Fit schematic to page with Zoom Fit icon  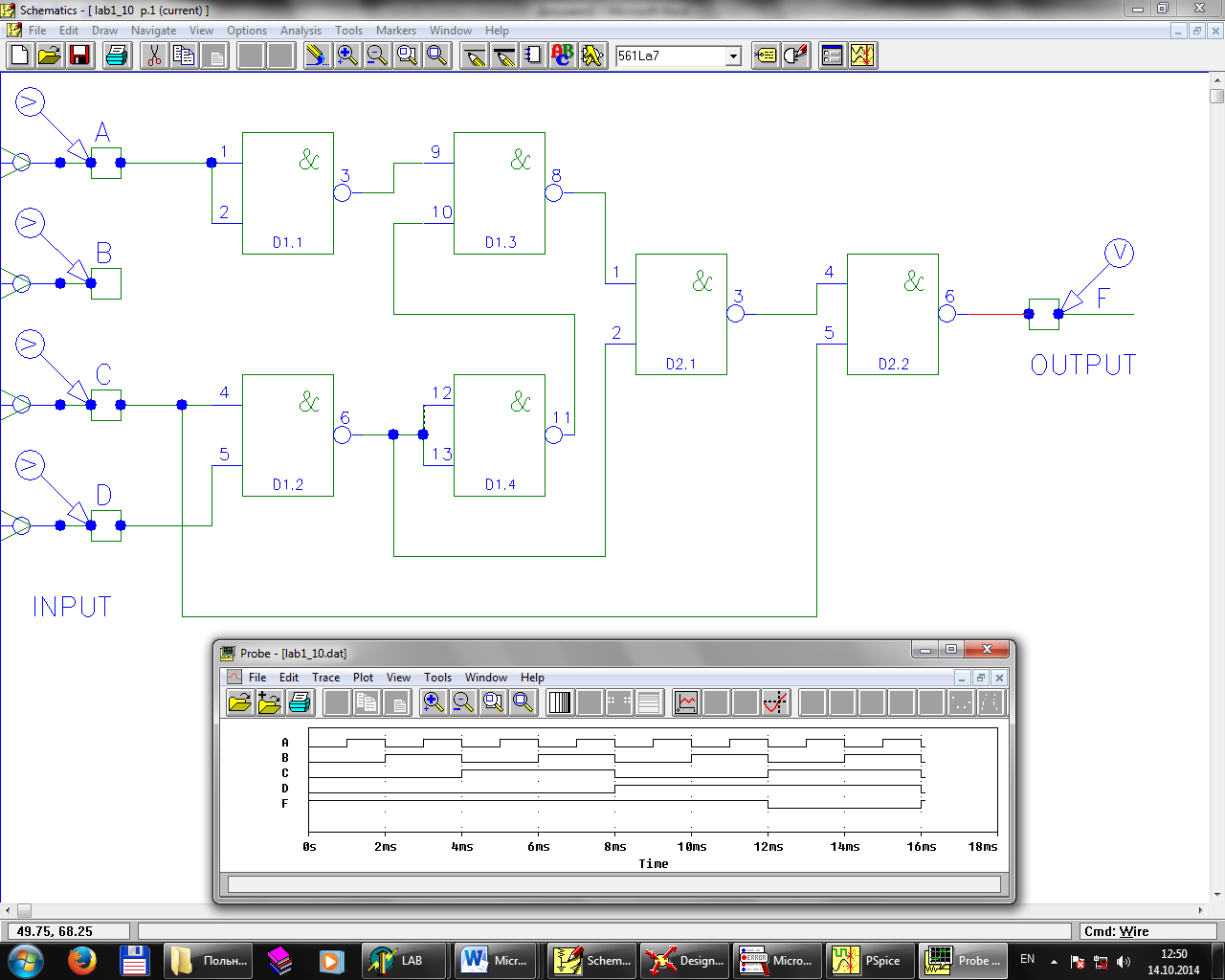click(x=437, y=56)
